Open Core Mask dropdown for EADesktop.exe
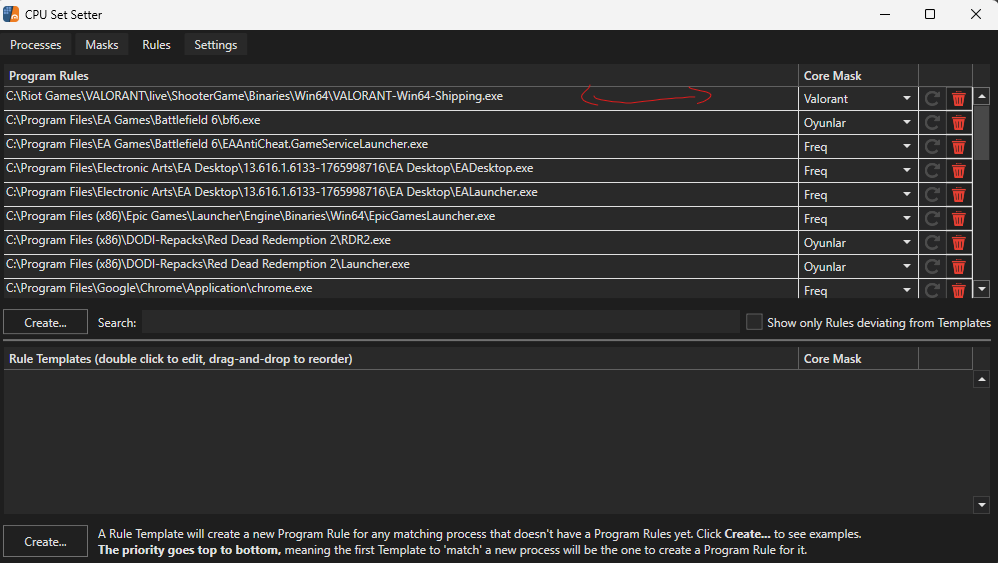This screenshot has width=998, height=563. click(x=858, y=170)
